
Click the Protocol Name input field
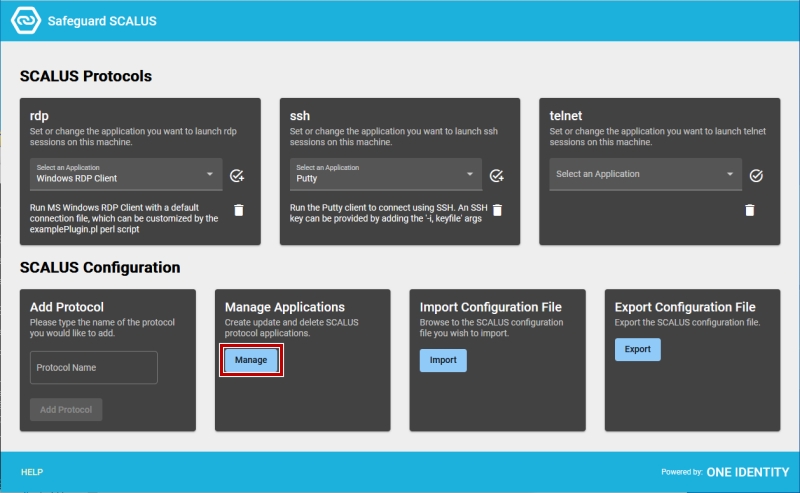click(94, 367)
